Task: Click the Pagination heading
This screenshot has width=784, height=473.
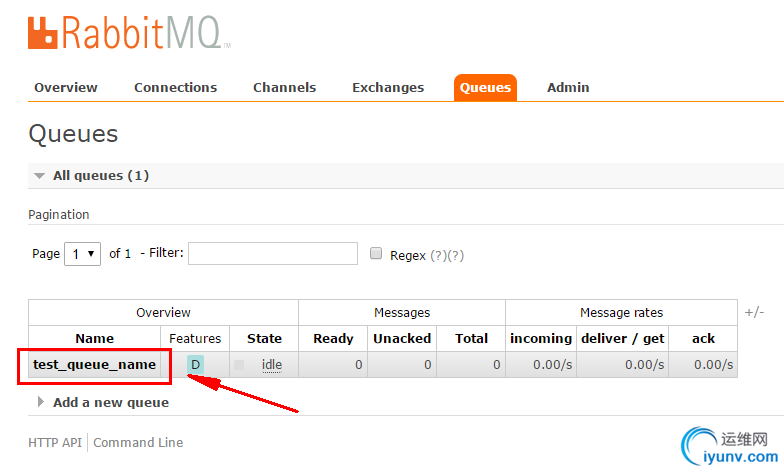Action: pyautogui.click(x=58, y=214)
